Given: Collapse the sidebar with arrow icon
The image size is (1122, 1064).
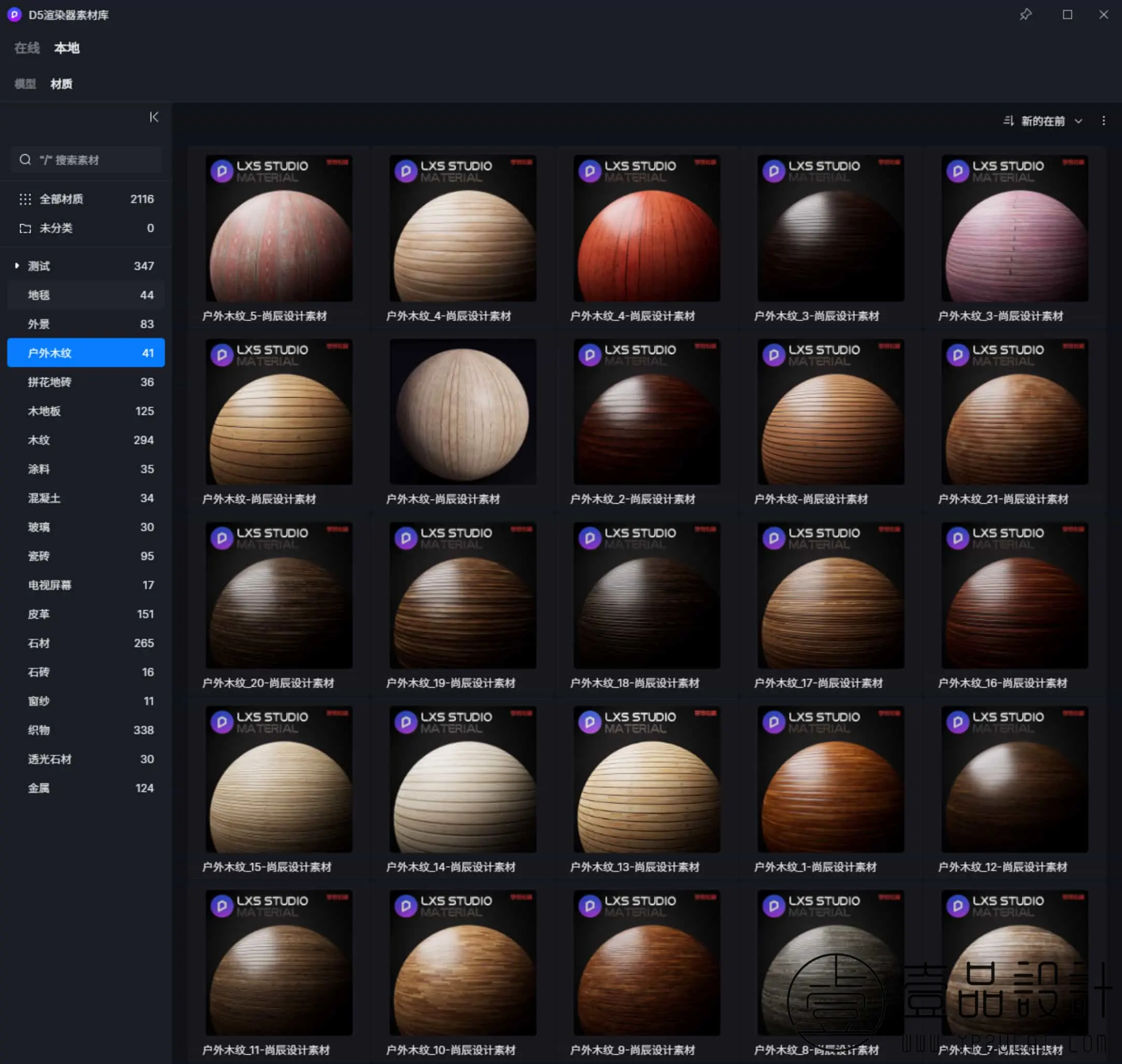Looking at the screenshot, I should click(x=154, y=118).
